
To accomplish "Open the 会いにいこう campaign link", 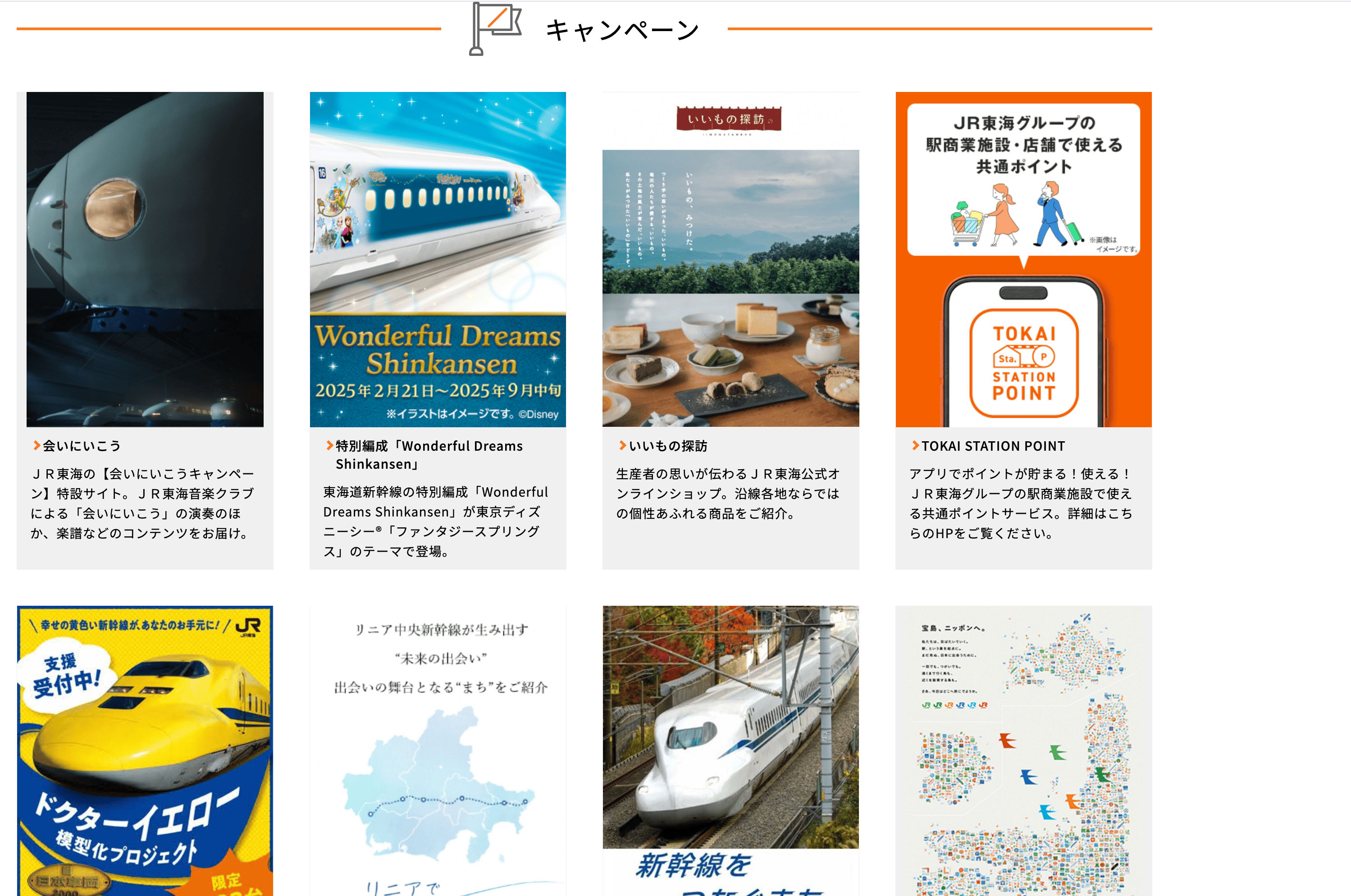I will [x=82, y=446].
